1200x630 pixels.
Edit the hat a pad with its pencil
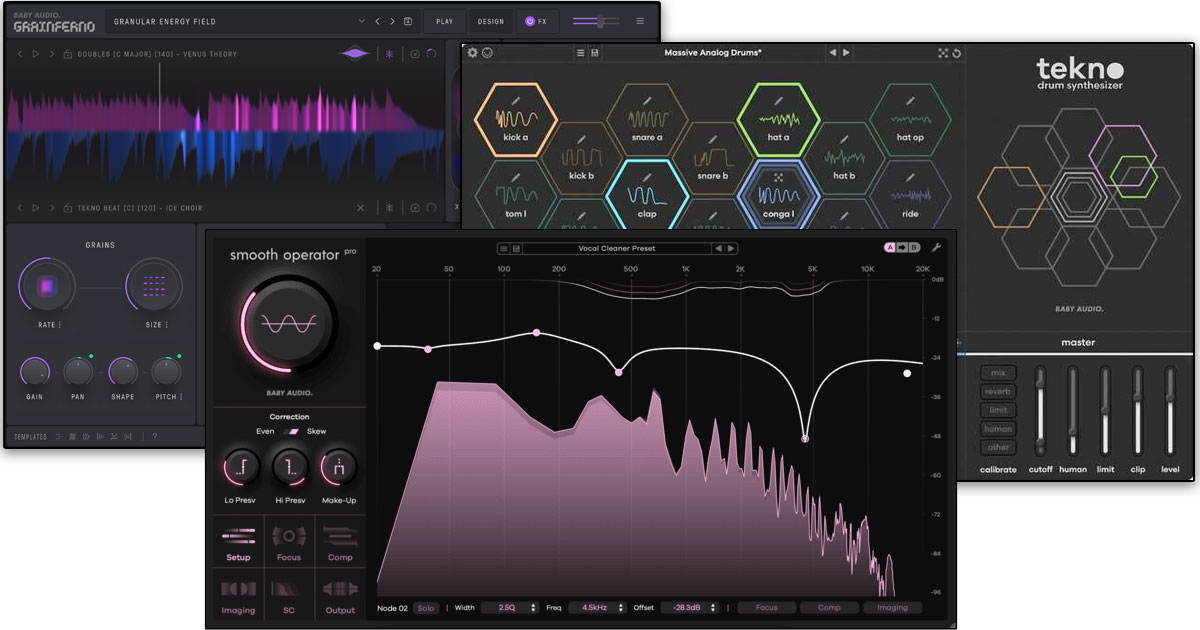pyautogui.click(x=777, y=100)
